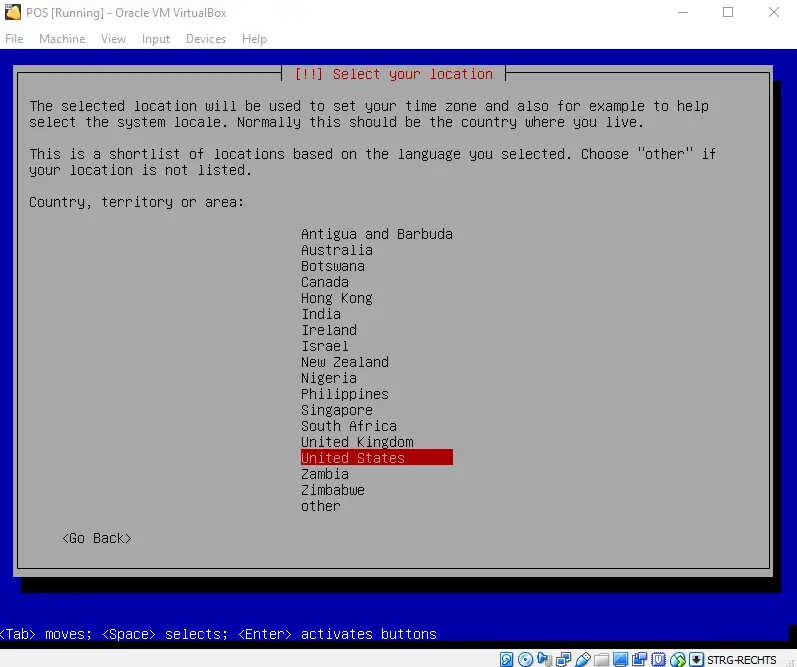Click the USB devices status icon
This screenshot has height=667, width=797.
click(x=582, y=659)
